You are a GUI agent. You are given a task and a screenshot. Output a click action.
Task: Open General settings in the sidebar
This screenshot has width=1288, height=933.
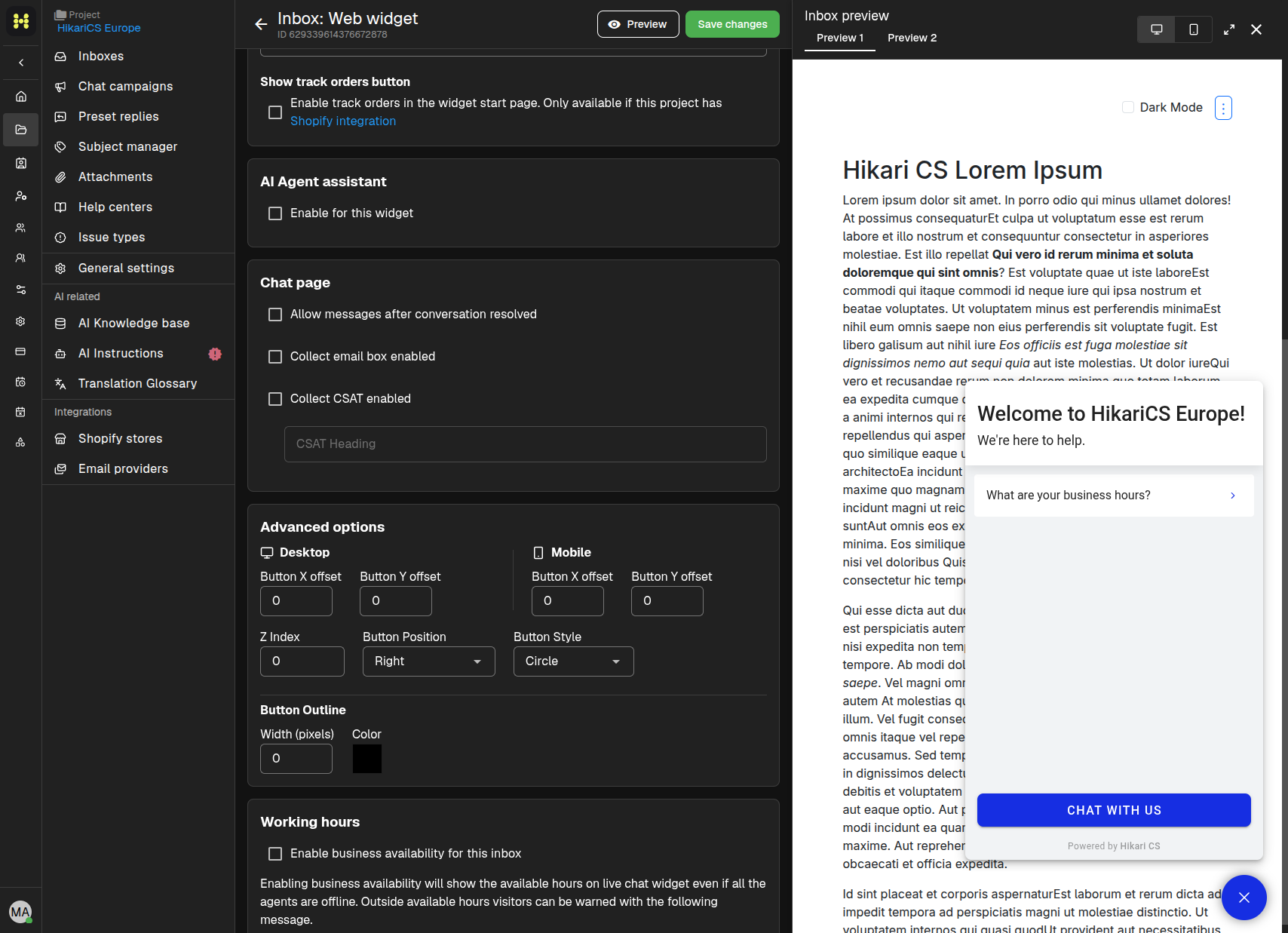pos(139,269)
